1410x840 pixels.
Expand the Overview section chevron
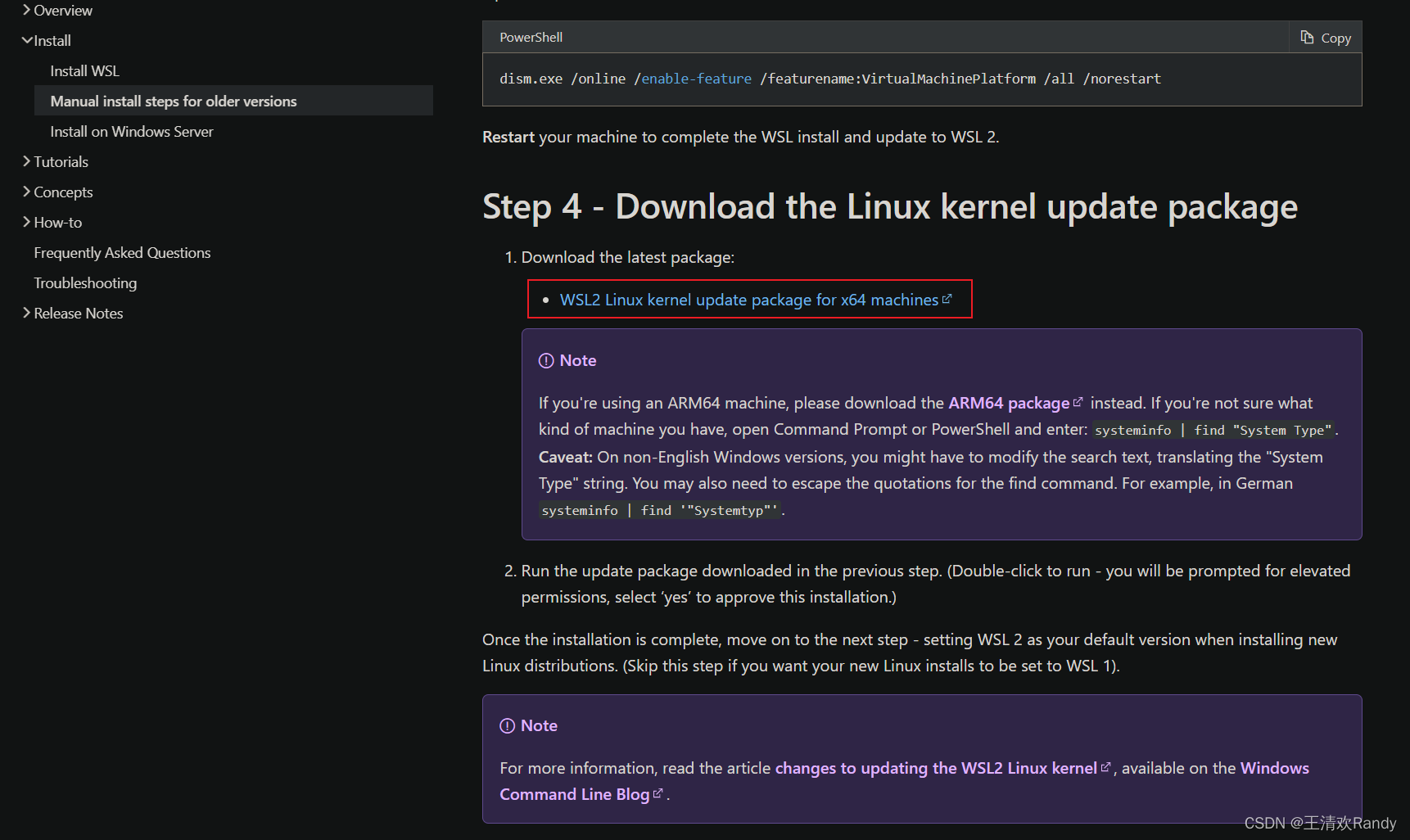tap(26, 10)
